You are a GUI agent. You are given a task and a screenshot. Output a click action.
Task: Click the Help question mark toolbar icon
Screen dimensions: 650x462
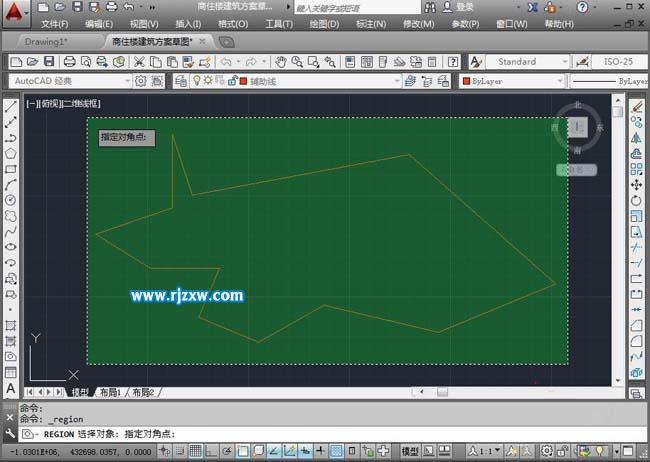pos(453,62)
